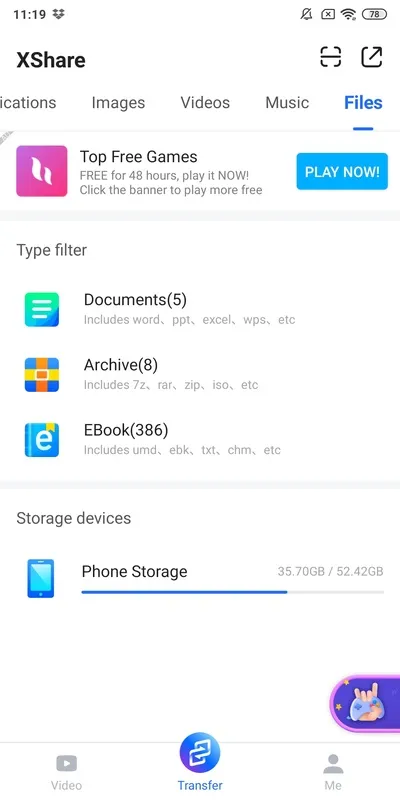The height and width of the screenshot is (800, 400).
Task: Tap the pink Top Free Games icon
Action: [42, 171]
